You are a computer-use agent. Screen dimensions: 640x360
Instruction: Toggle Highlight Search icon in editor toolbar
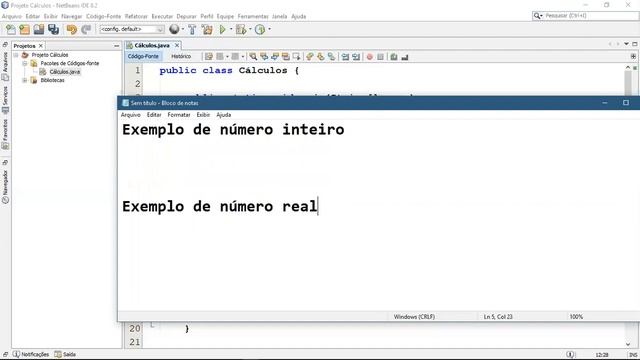pos(286,57)
